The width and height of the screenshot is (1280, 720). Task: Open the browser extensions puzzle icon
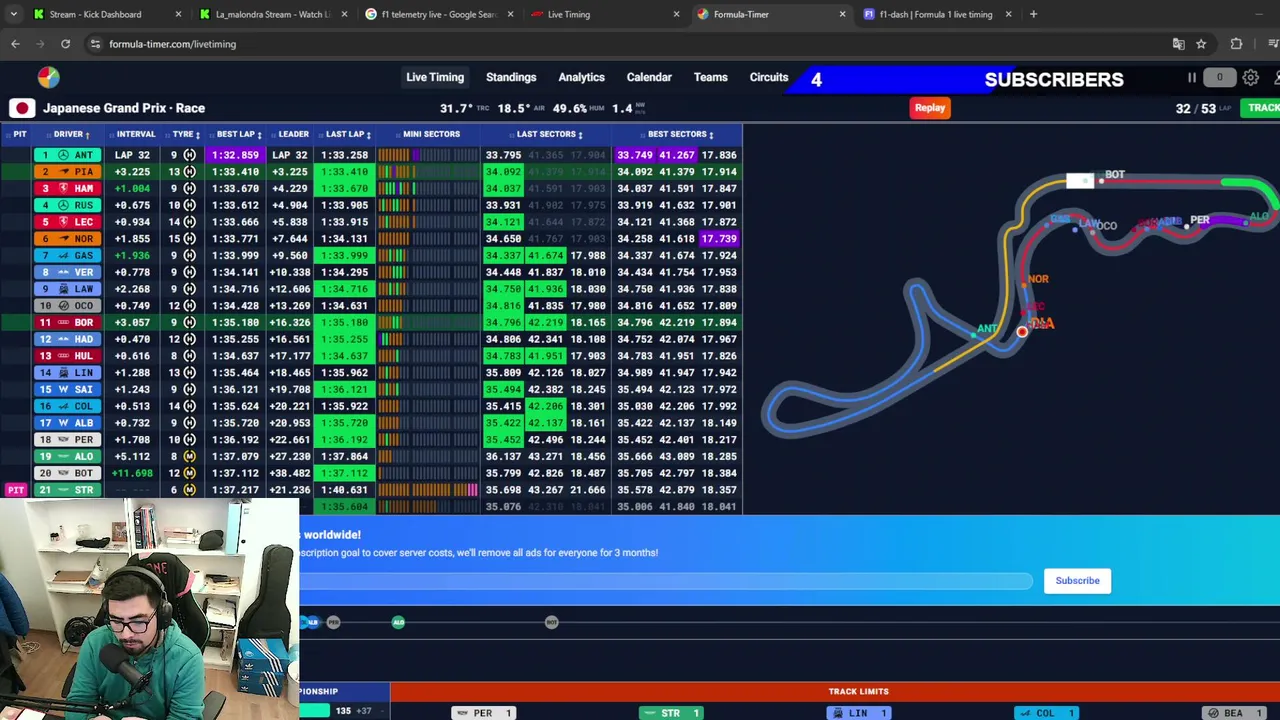[1236, 44]
